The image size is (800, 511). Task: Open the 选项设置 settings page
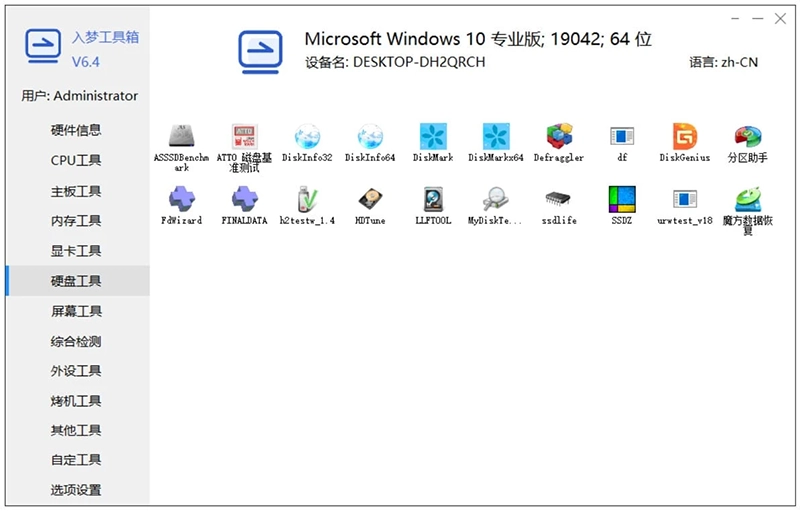pyautogui.click(x=76, y=490)
